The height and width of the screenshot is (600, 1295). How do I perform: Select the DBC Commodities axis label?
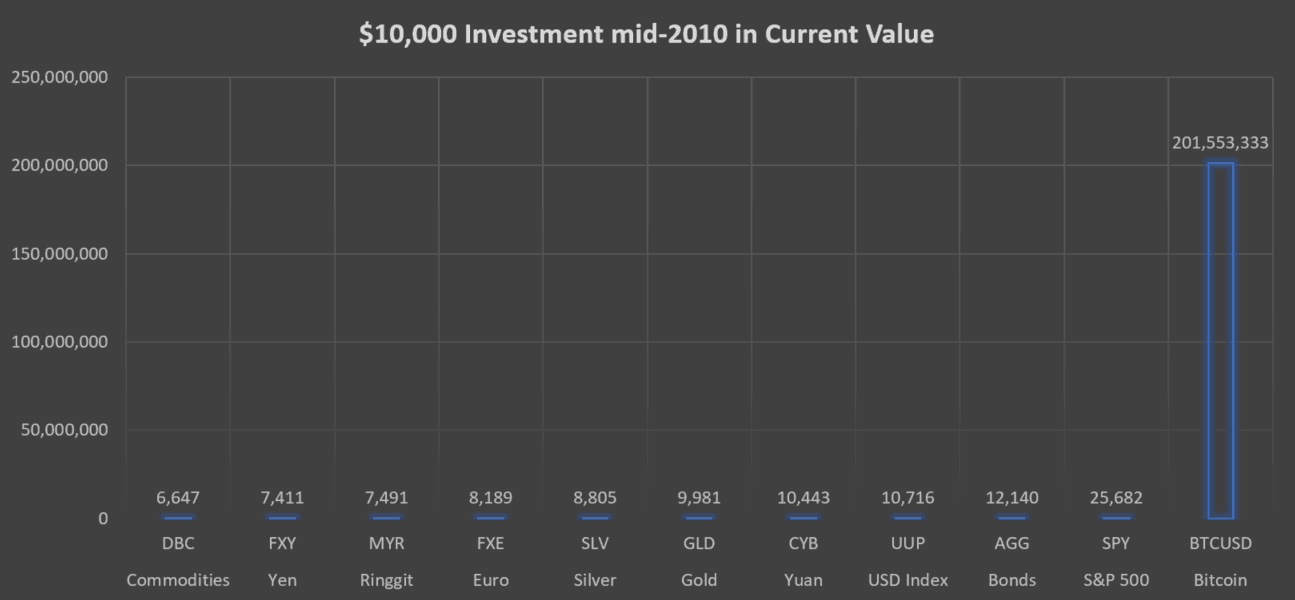[178, 562]
